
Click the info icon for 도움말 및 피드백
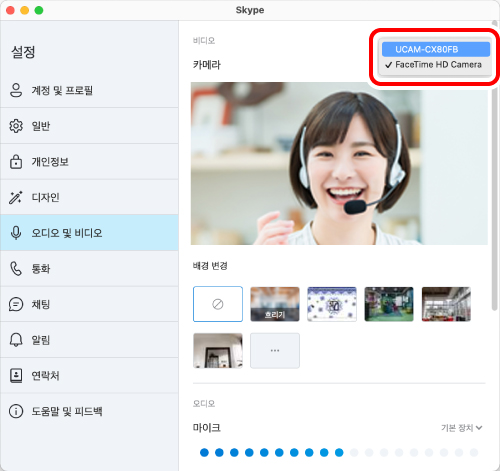tap(16, 411)
